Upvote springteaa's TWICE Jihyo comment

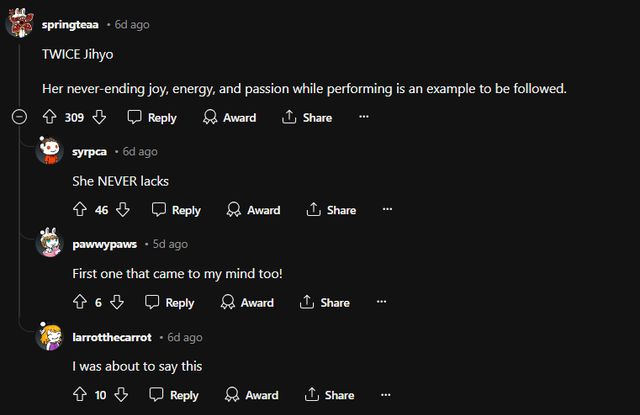(49, 117)
